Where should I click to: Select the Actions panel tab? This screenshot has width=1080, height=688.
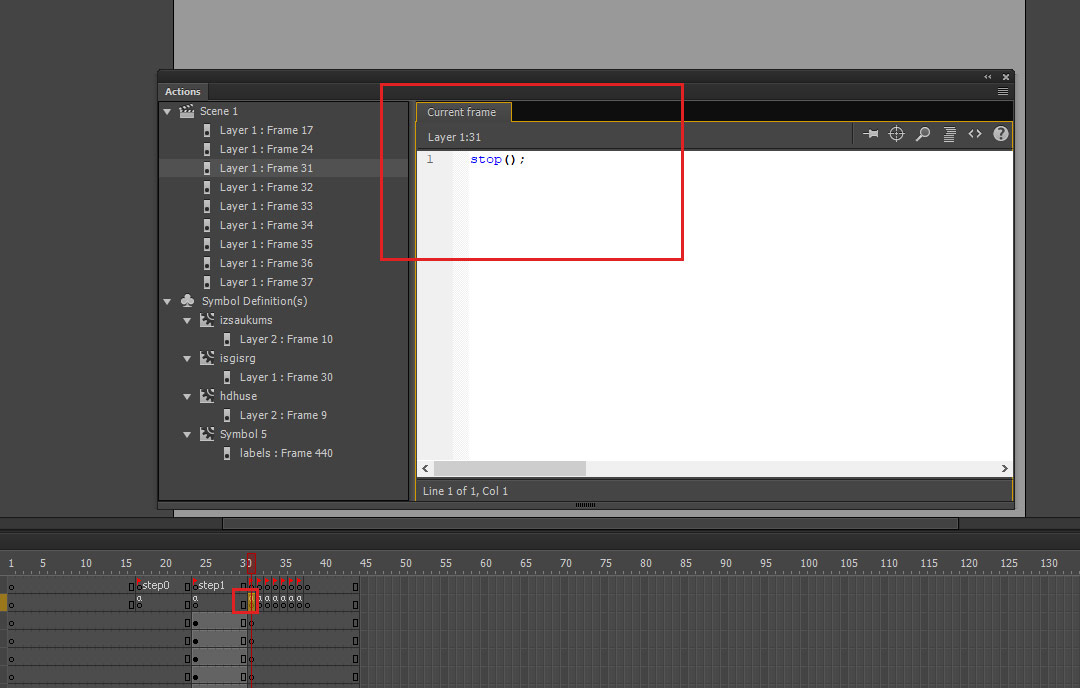(183, 92)
